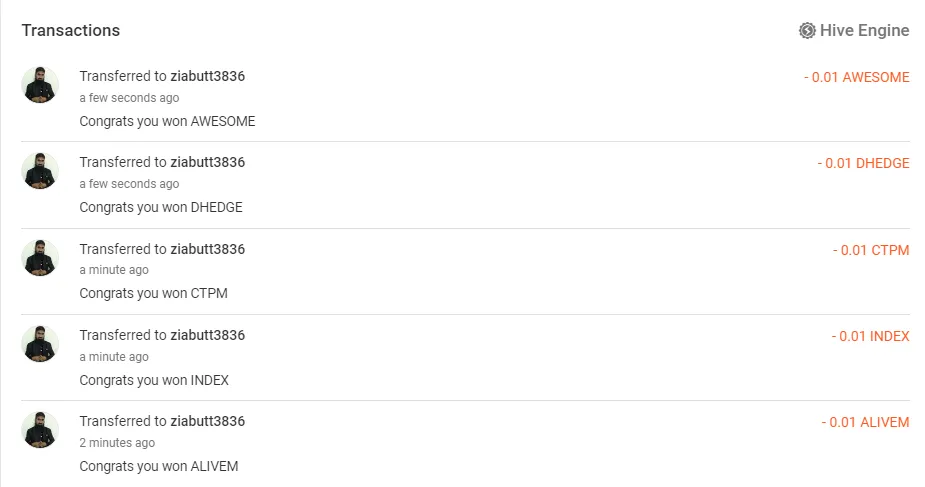Open ziabutt3836 profile in CTPM transaction

click(x=208, y=249)
